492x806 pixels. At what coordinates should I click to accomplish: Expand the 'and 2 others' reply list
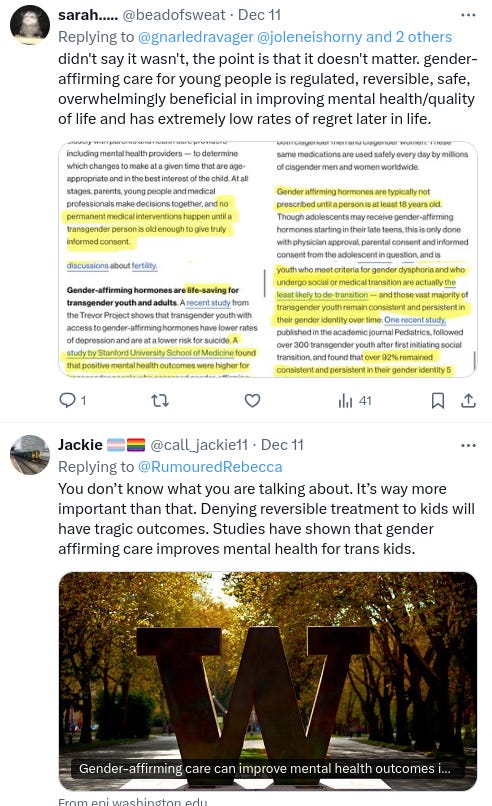pyautogui.click(x=409, y=37)
